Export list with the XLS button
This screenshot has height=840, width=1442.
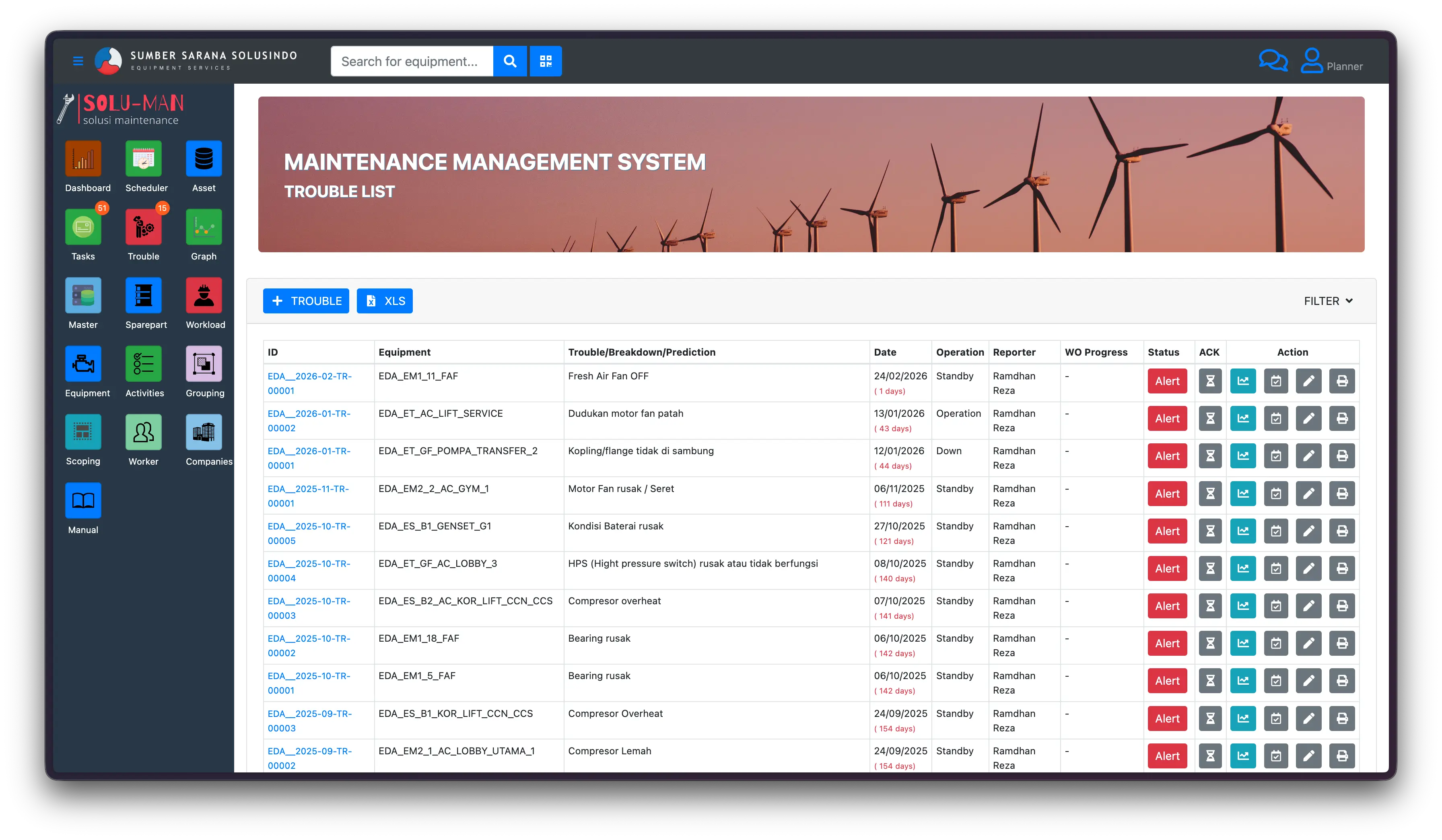click(x=385, y=301)
